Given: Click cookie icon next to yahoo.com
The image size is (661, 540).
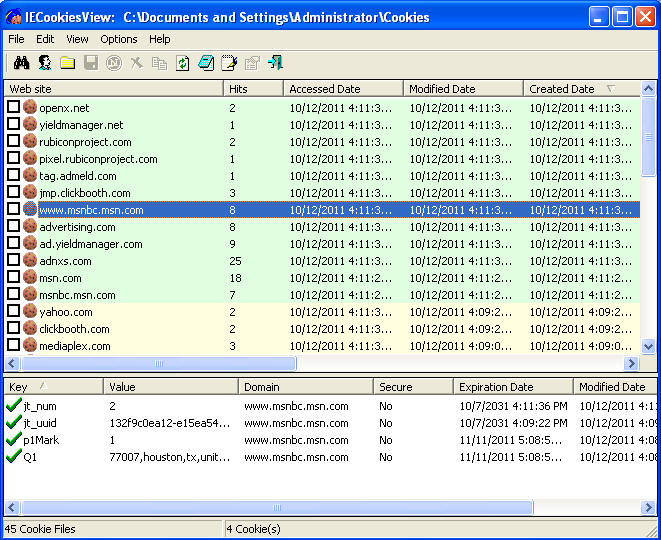Looking at the screenshot, I should [30, 311].
